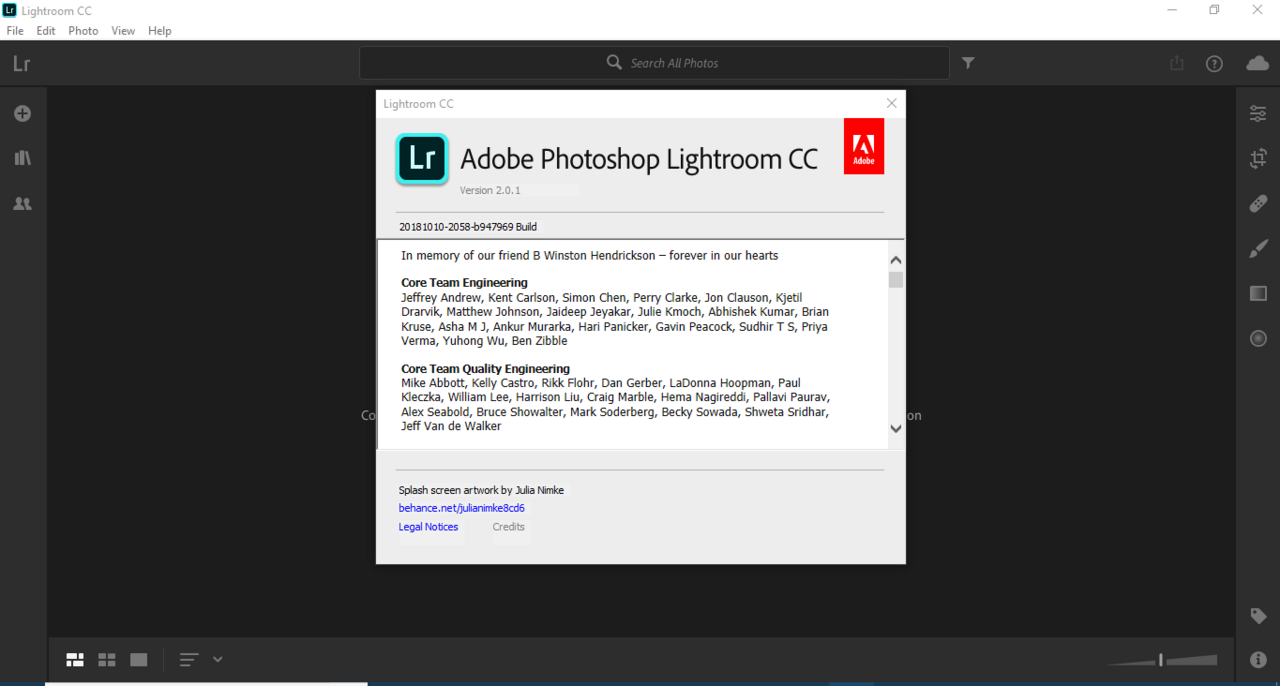Click the Share export icon
Viewport: 1280px width, 686px height.
[1177, 63]
